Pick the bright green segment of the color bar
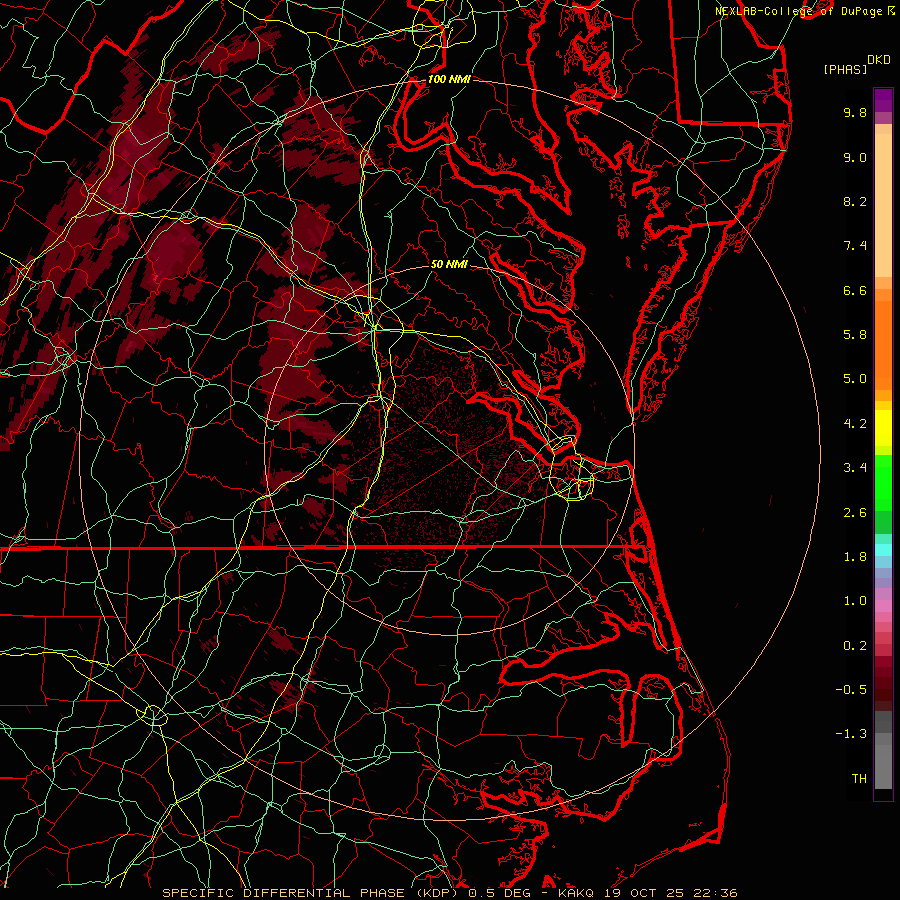900x900 pixels. click(883, 483)
